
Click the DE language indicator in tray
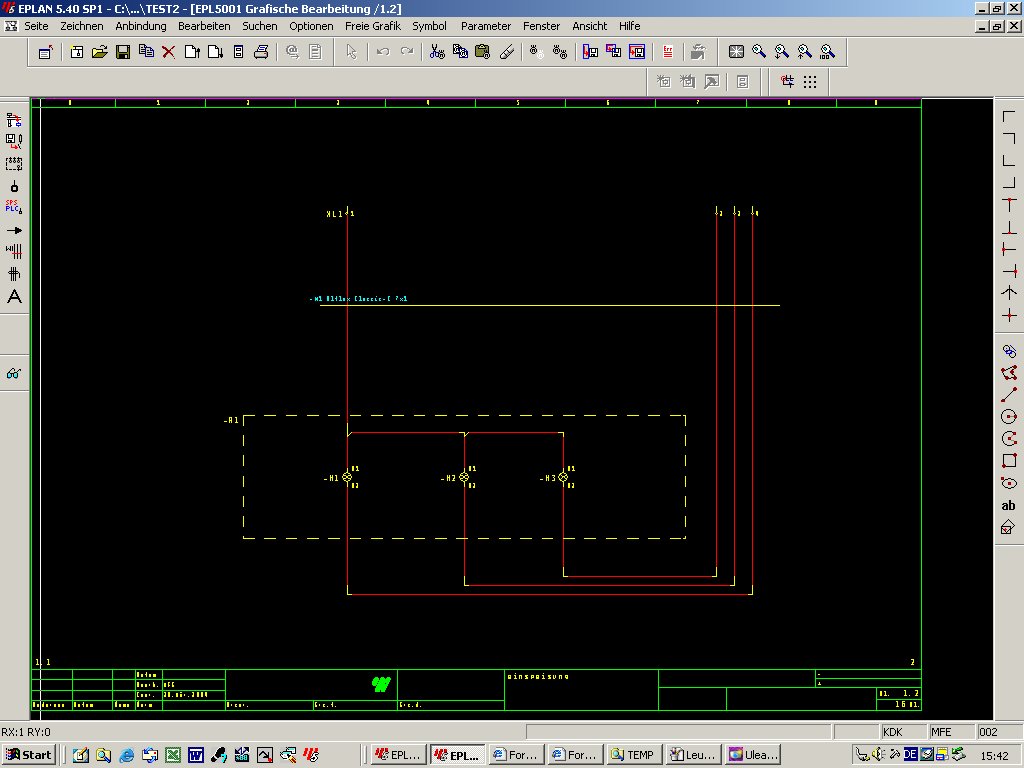[x=910, y=755]
